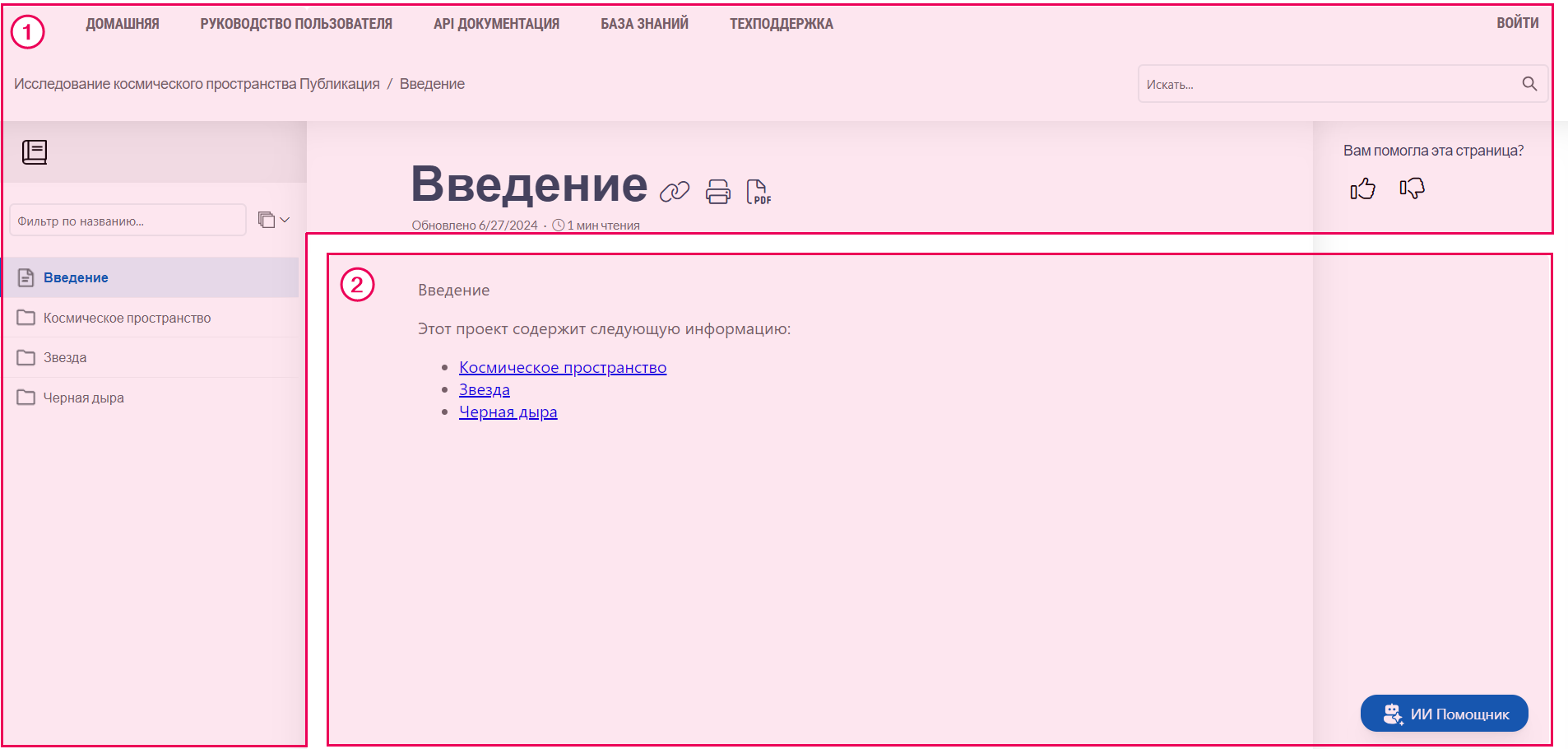
Task: Open the chevron dropdown beside the filter field
Action: click(284, 220)
